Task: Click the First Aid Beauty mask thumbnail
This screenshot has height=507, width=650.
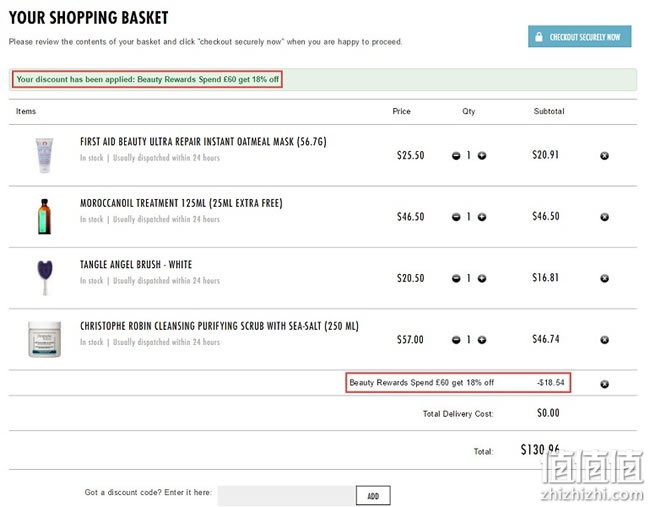Action: tap(44, 155)
